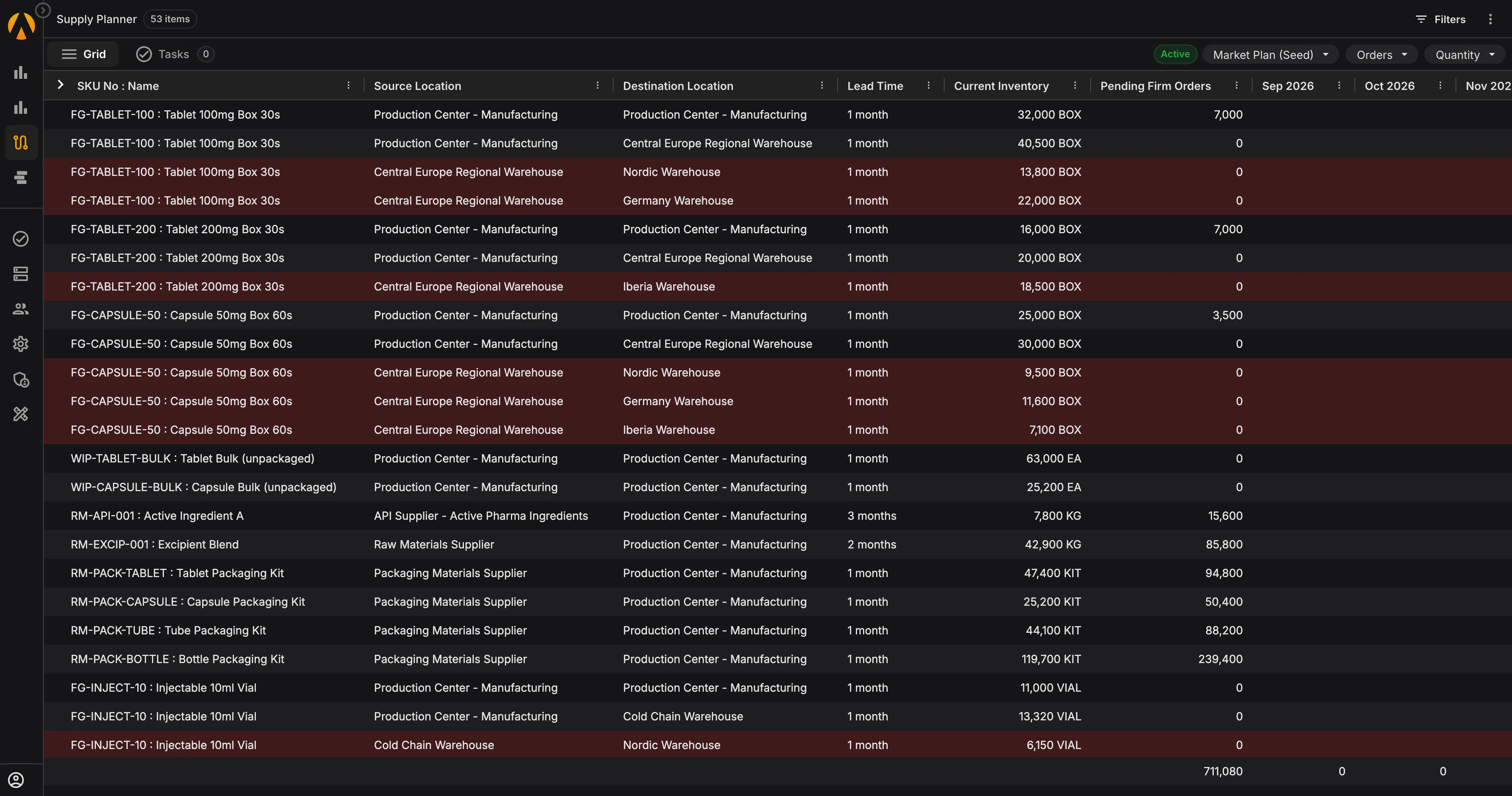Open the shield clock sidebar icon
Screen dimensions: 1512x796
click(21, 380)
